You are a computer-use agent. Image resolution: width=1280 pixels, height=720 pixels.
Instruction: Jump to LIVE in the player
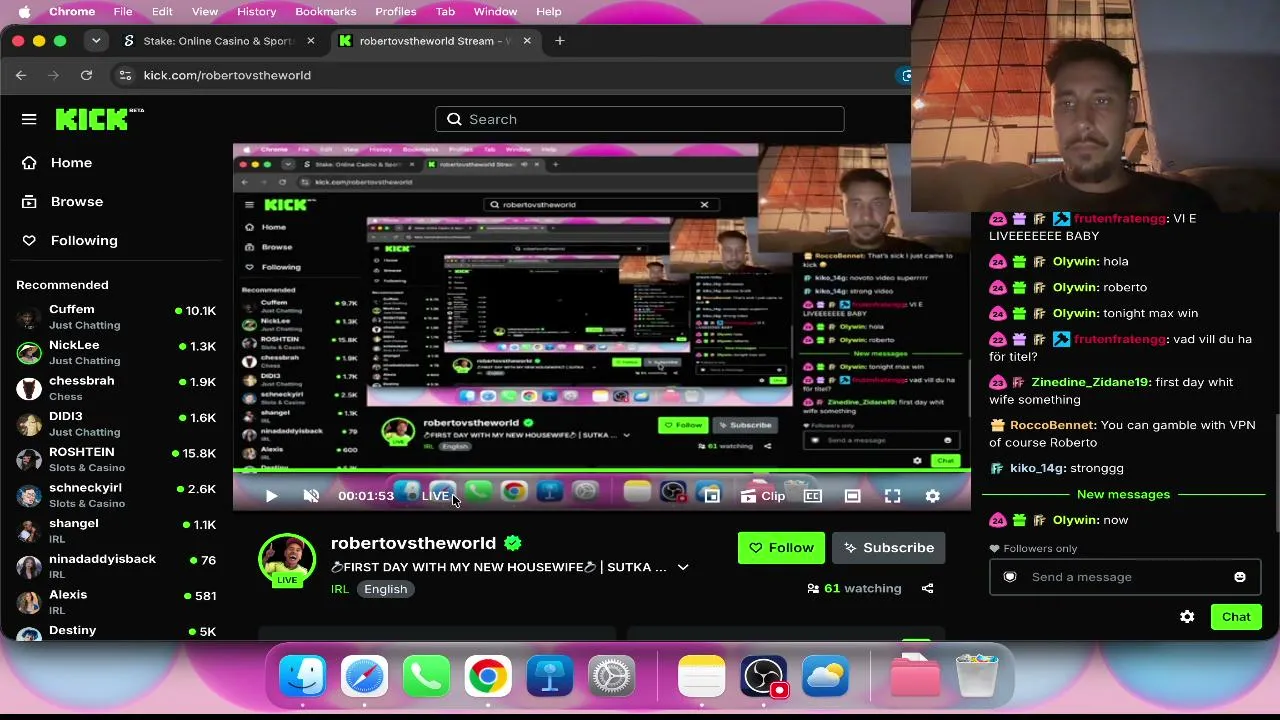coord(435,496)
